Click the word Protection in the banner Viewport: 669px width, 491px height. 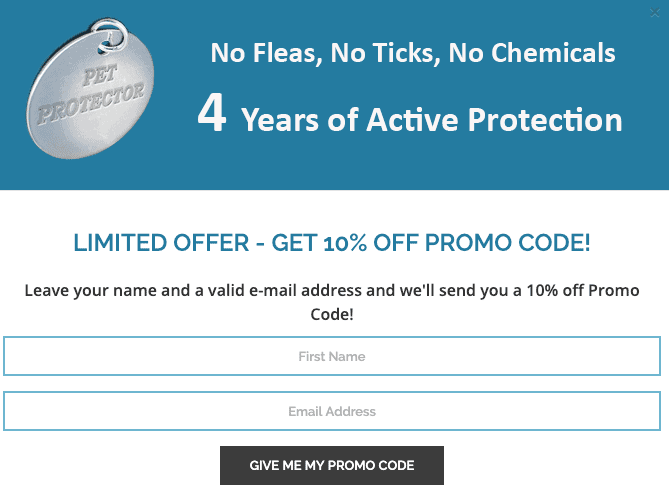[x=545, y=119]
